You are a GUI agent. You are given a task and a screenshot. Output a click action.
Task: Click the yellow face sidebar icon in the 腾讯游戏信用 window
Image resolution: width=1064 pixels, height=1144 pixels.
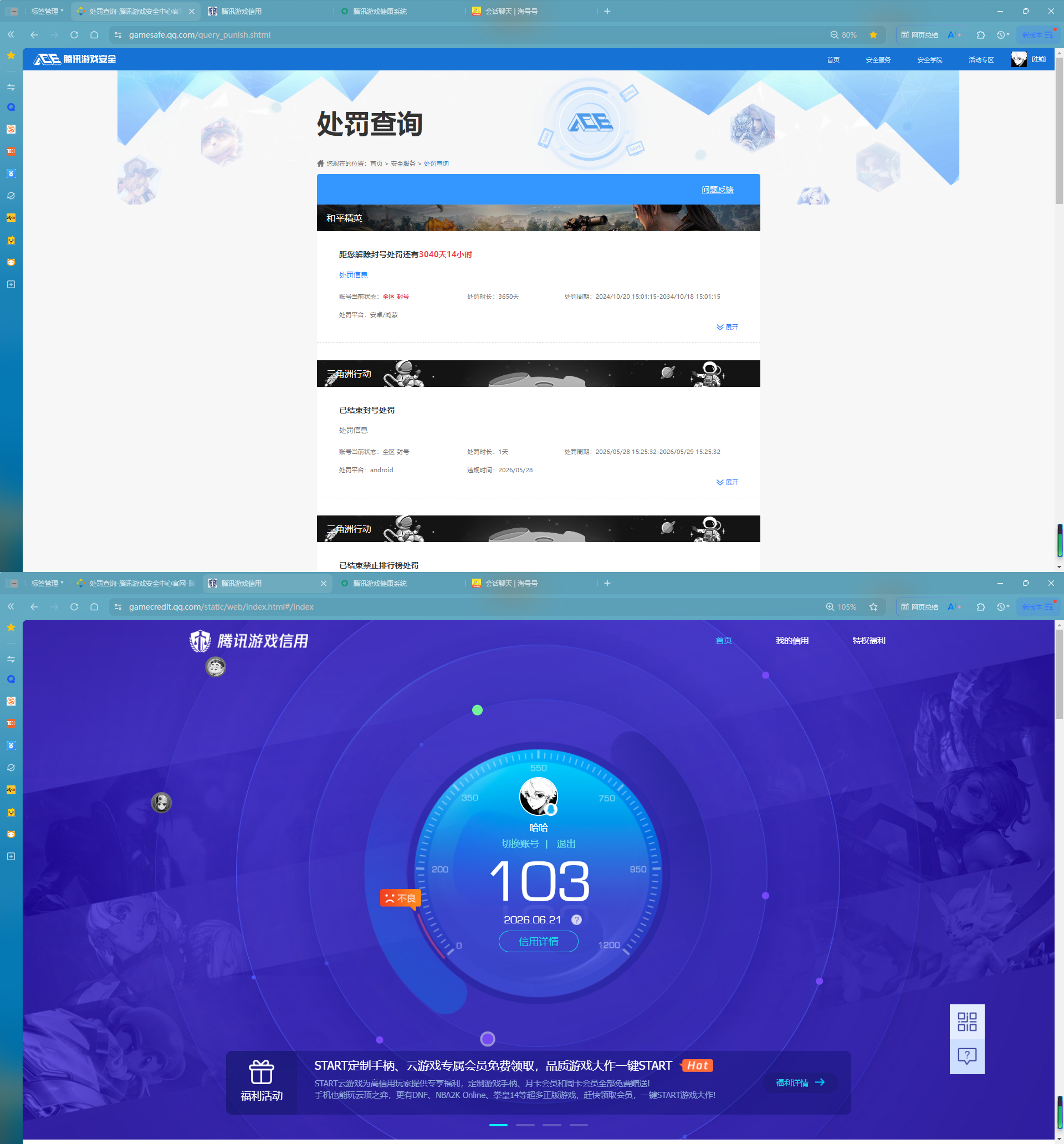(x=11, y=812)
